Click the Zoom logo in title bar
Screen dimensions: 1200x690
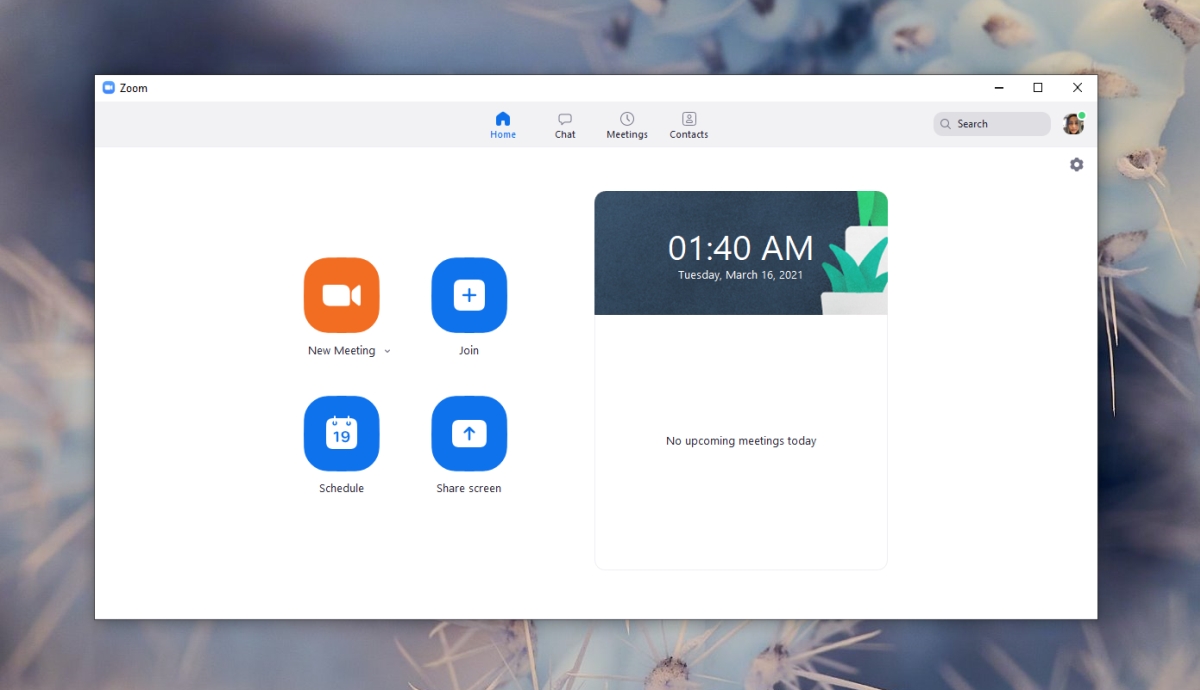pos(109,88)
